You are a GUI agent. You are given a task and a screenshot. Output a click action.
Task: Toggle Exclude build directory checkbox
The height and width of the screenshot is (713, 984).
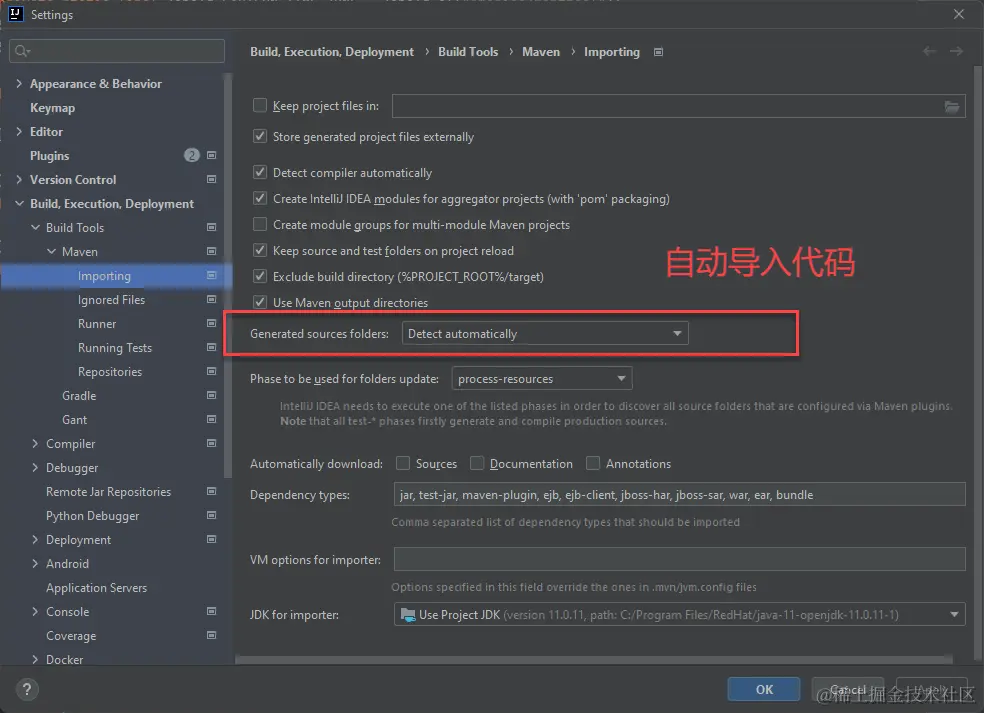point(259,276)
